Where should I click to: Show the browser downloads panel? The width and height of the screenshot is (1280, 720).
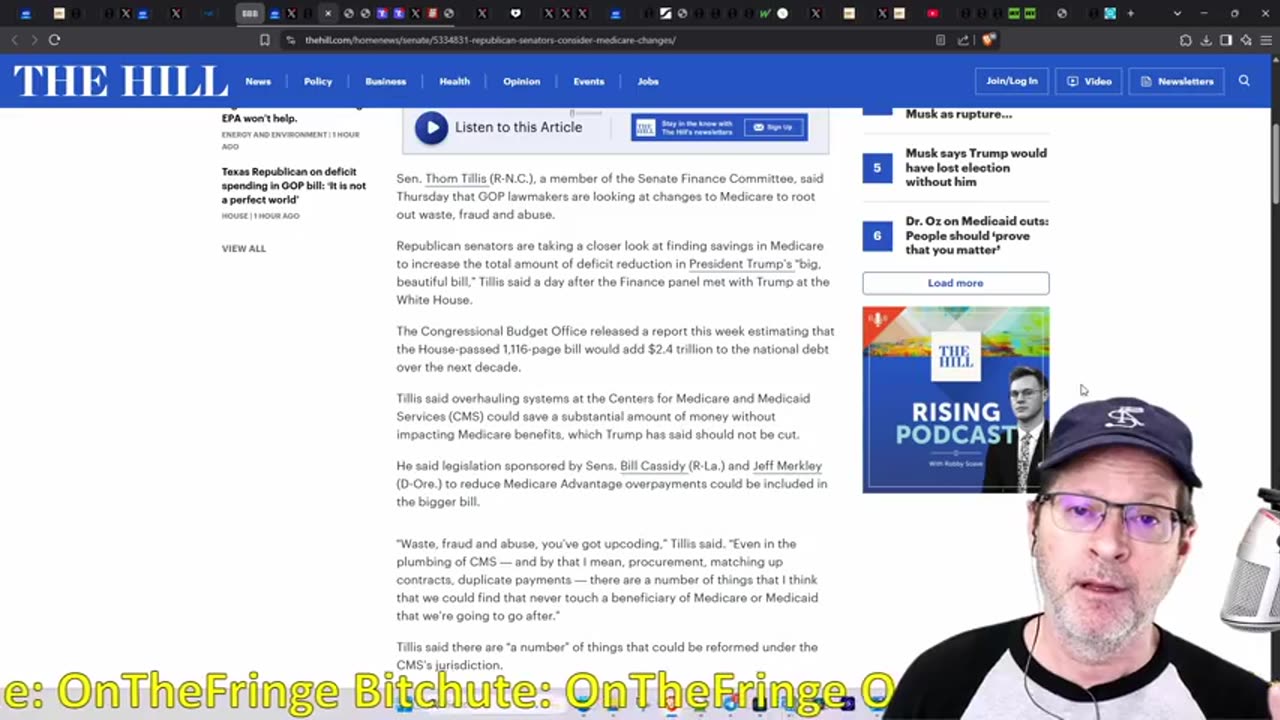[1206, 40]
